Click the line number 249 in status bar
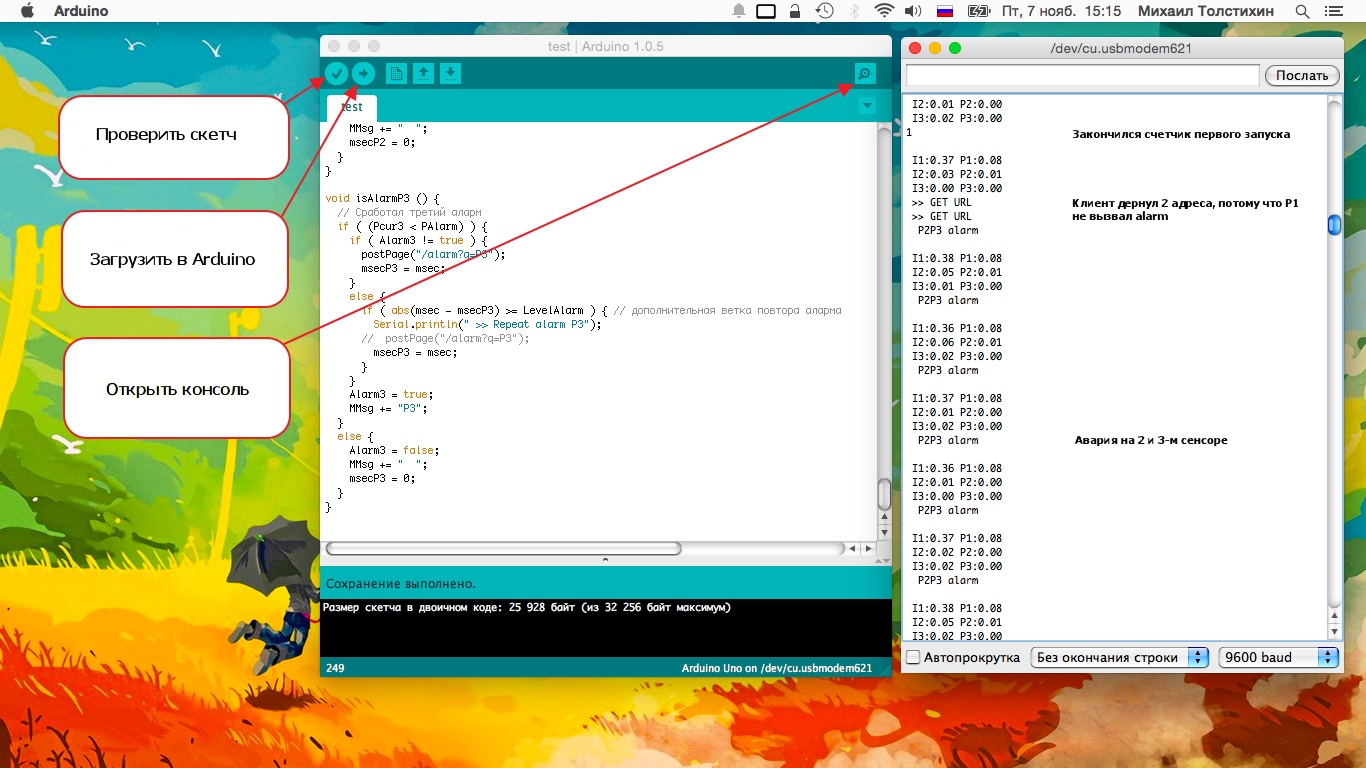Viewport: 1366px width, 768px height. (335, 668)
